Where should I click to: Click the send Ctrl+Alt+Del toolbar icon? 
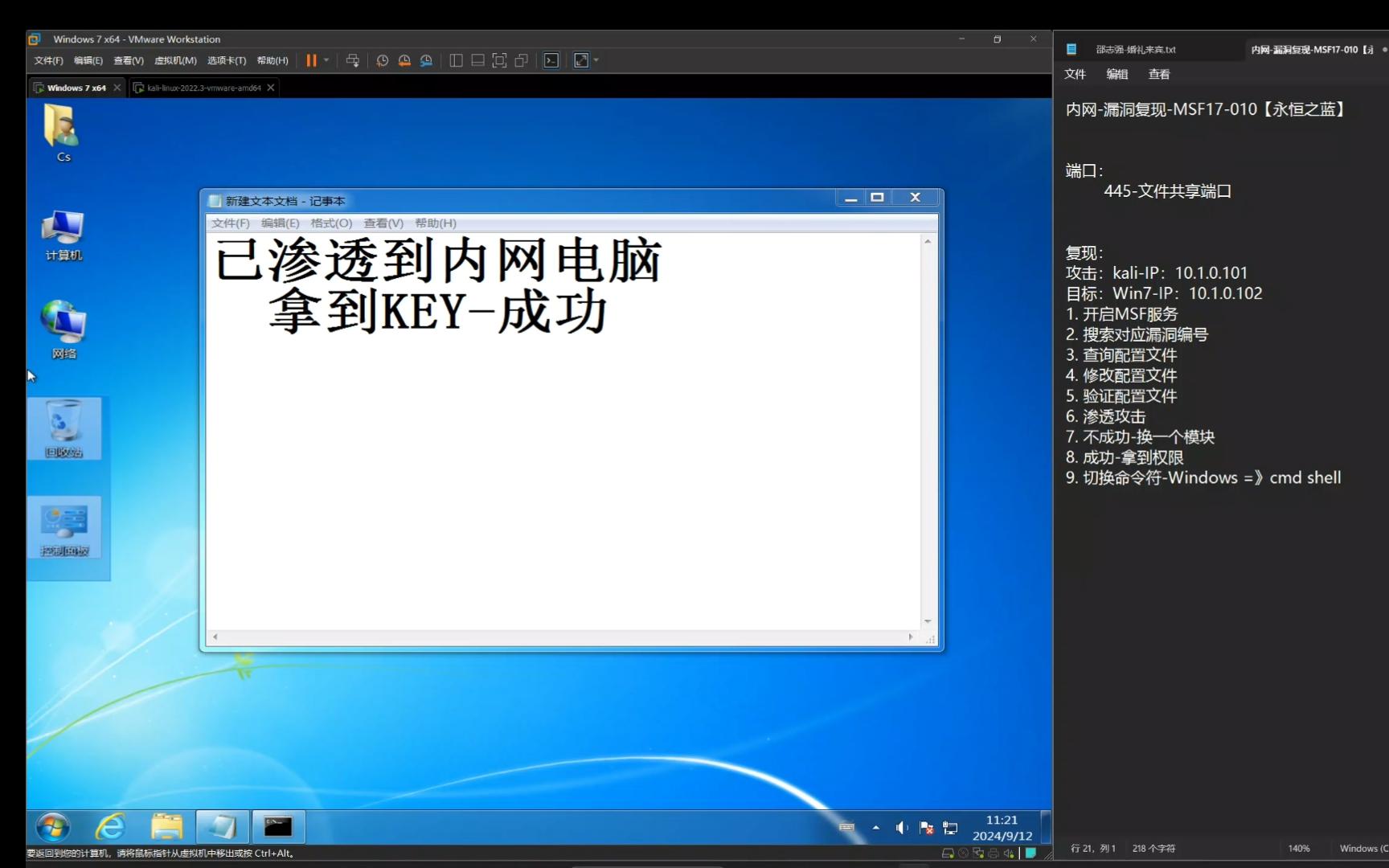click(352, 60)
